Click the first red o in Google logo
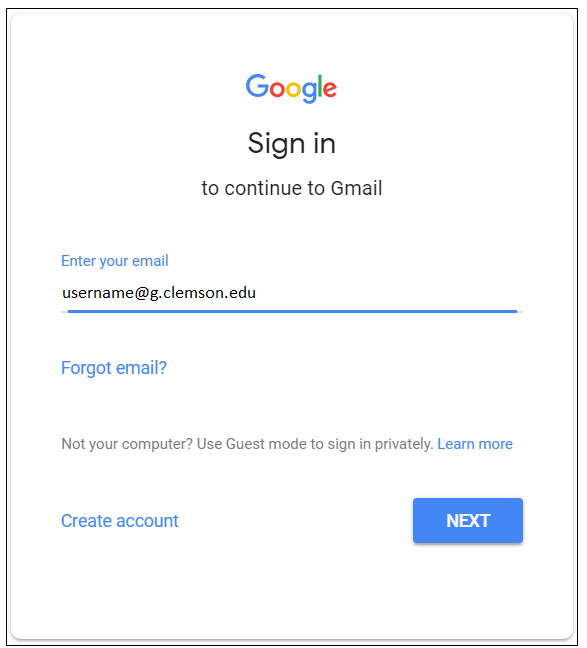The height and width of the screenshot is (648, 587). (x=277, y=89)
